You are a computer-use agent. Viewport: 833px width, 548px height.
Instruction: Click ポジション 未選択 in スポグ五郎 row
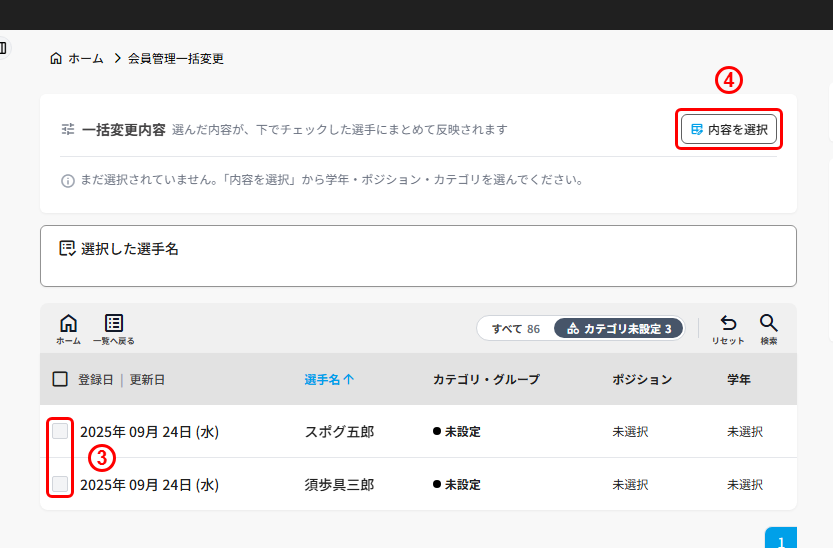630,432
